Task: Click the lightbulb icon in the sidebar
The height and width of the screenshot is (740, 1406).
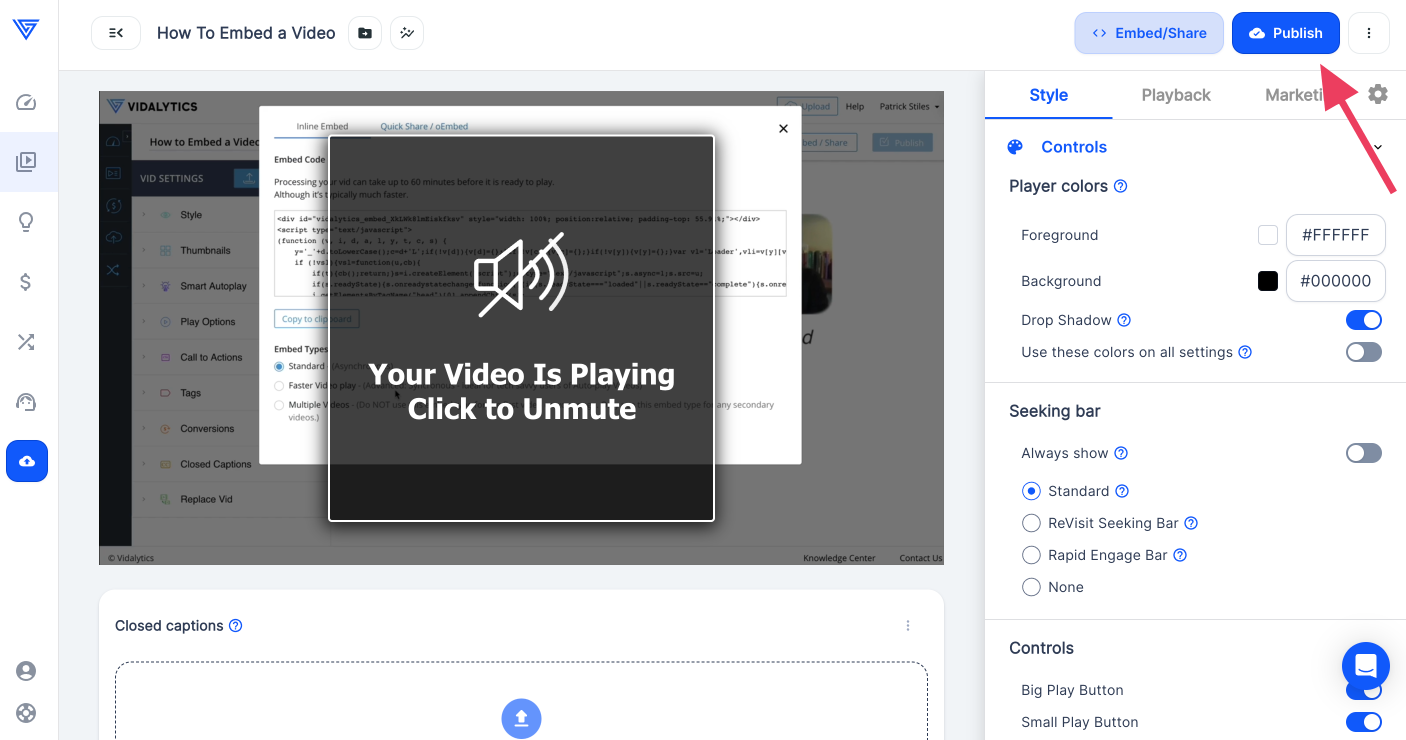Action: (x=27, y=222)
